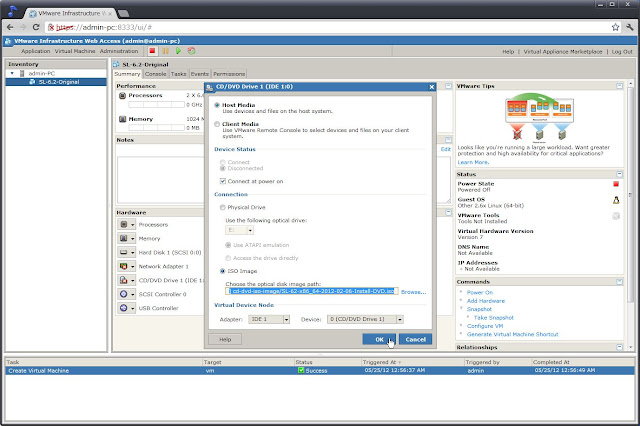The width and height of the screenshot is (640, 426).
Task: Open the Application menu
Action: point(36,51)
